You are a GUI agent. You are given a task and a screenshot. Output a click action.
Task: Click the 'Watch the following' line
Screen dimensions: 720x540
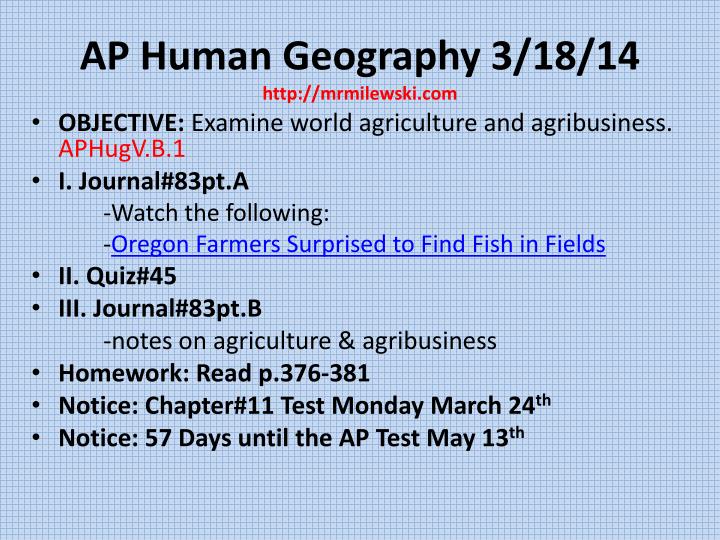pyautogui.click(x=217, y=213)
